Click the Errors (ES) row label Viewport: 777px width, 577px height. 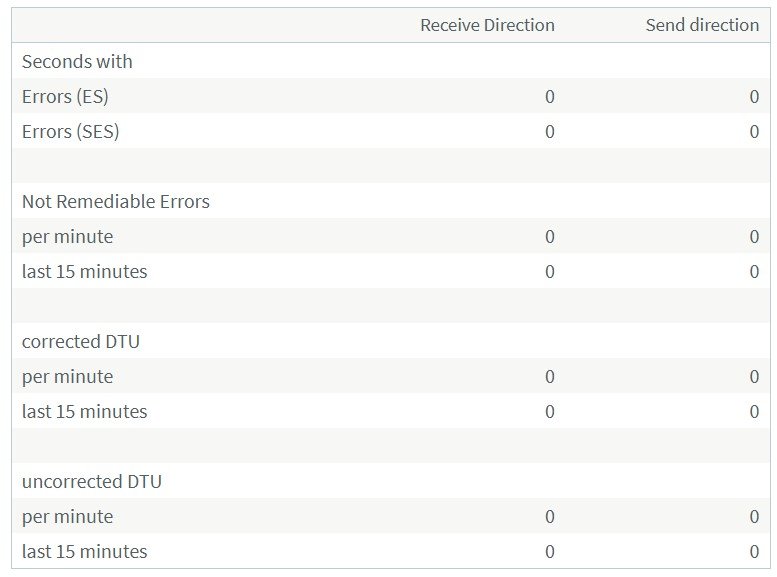[x=65, y=96]
